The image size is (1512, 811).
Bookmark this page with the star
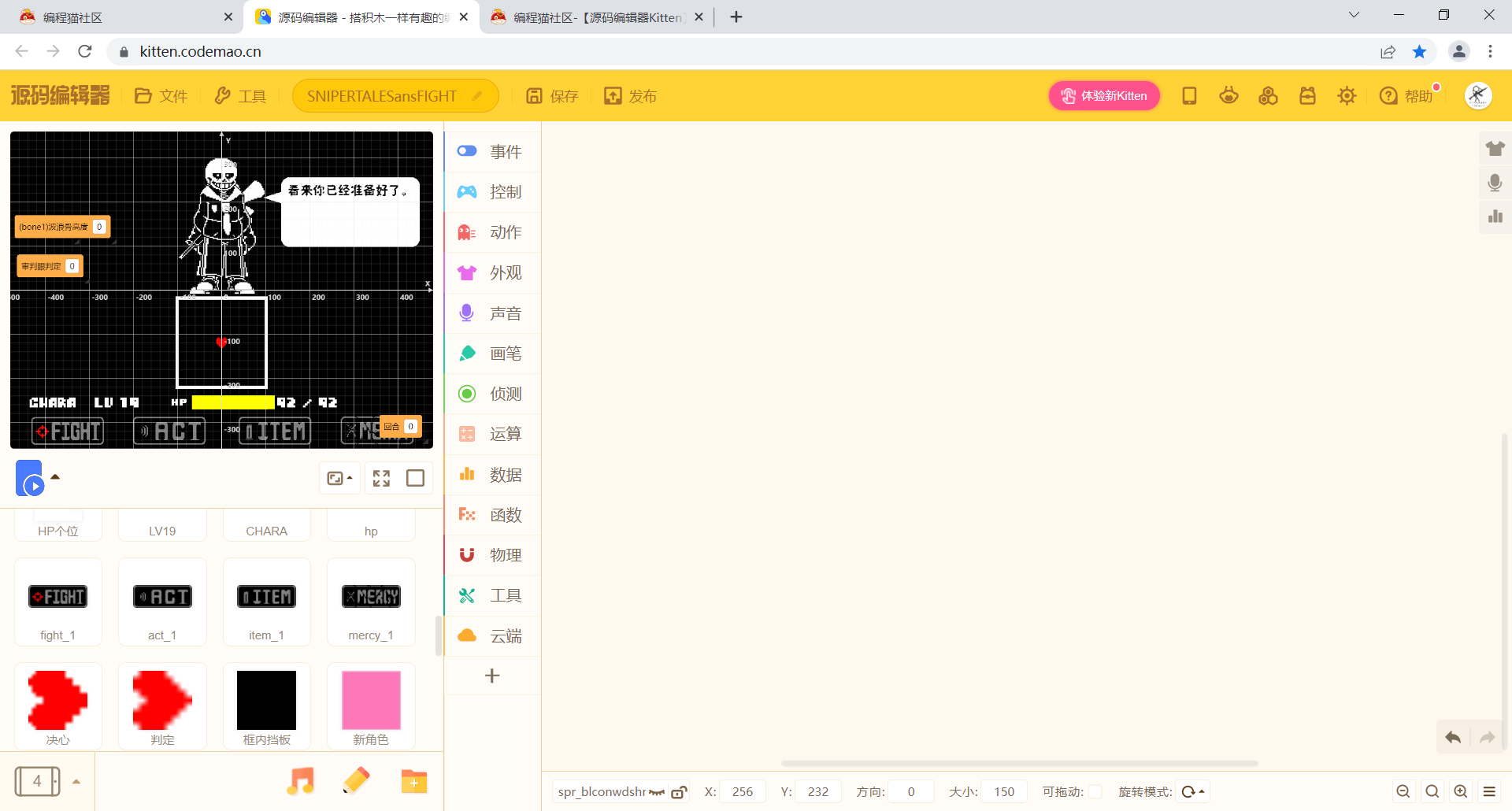pos(1419,52)
